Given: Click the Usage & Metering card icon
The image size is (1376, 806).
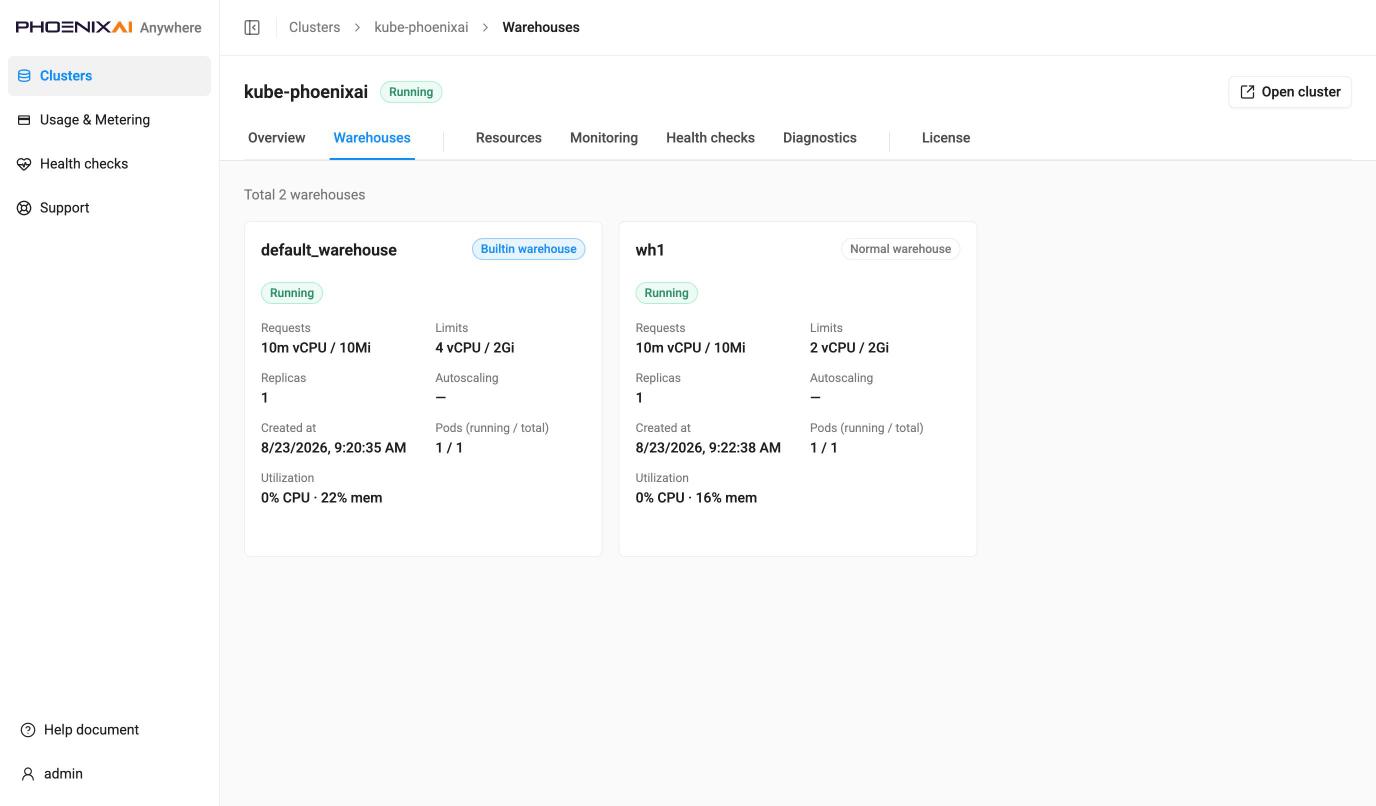Looking at the screenshot, I should tap(24, 120).
